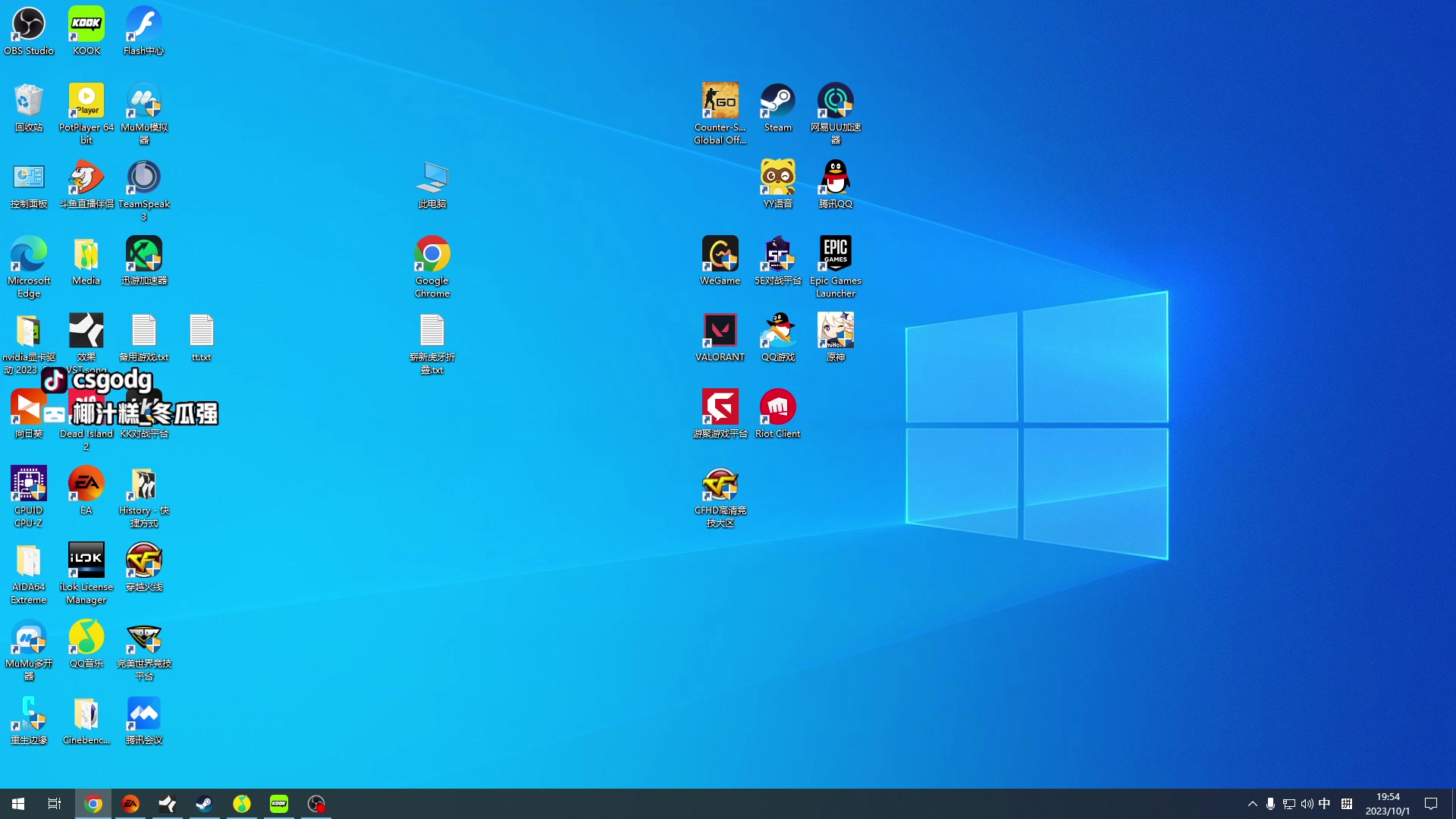Select the 备用游戏.txt text file
The height and width of the screenshot is (819, 1456).
[144, 337]
